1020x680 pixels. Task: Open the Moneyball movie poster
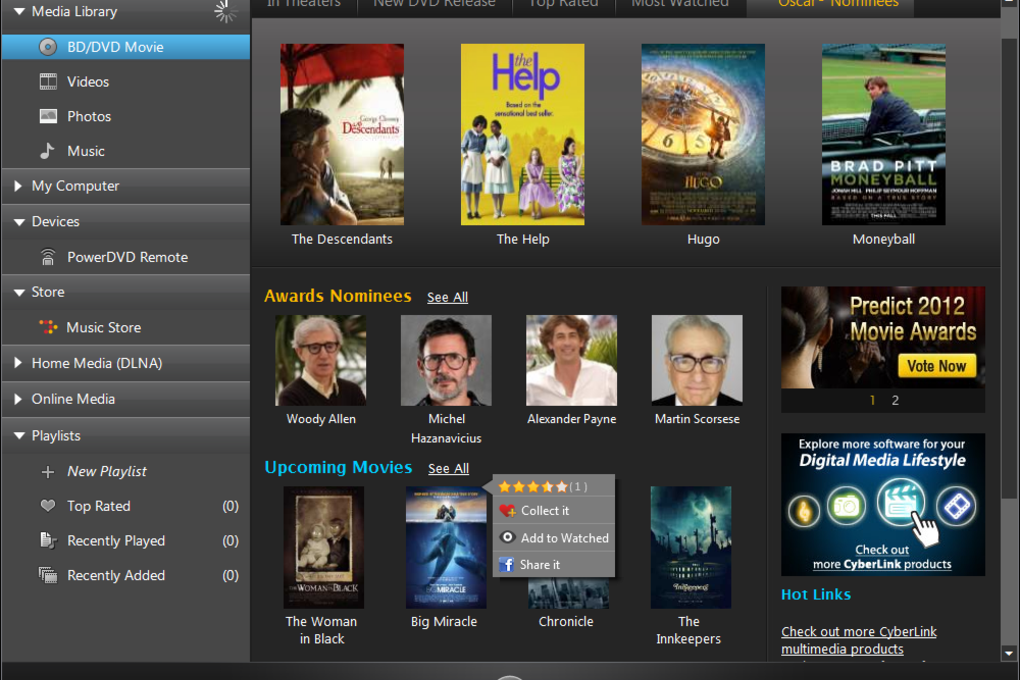[883, 134]
